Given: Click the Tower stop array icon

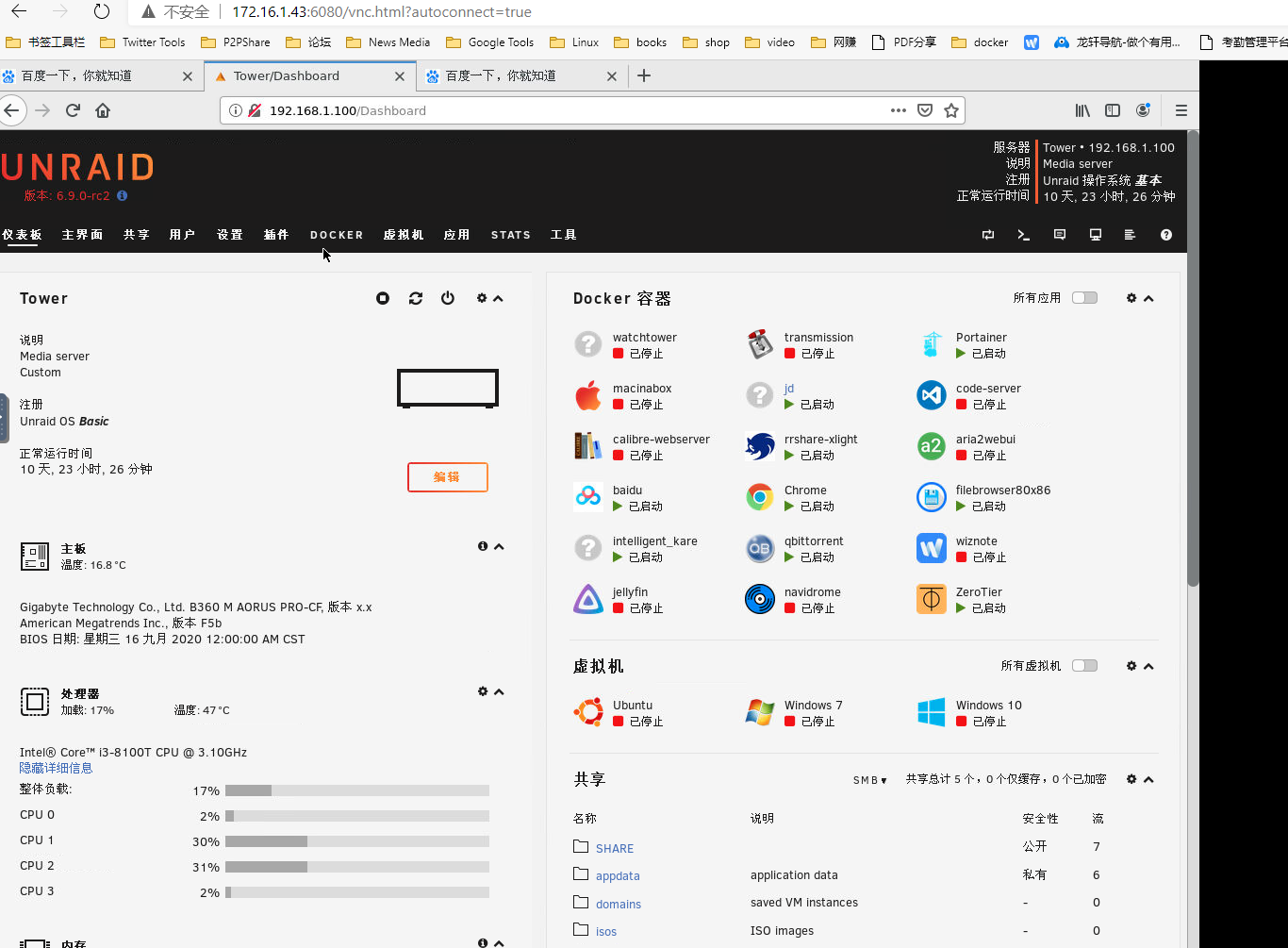Looking at the screenshot, I should tap(383, 298).
